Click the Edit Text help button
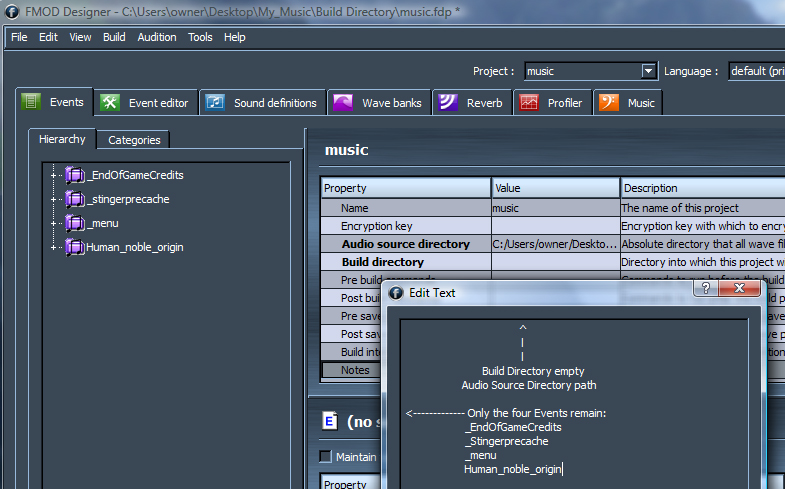 706,289
